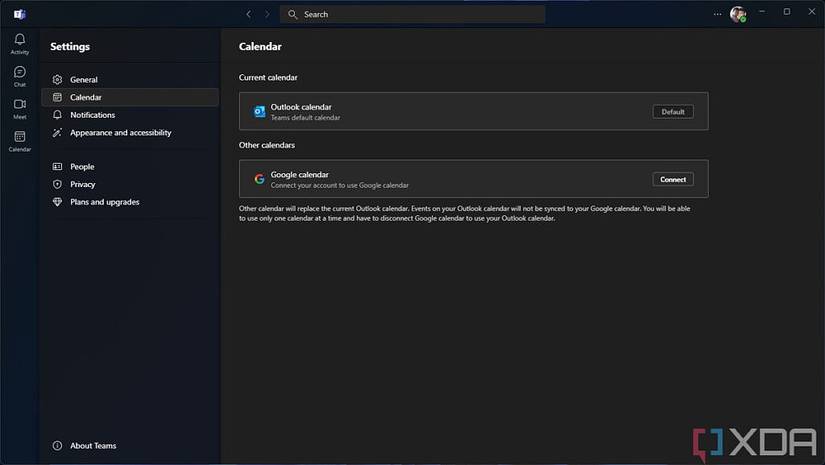Open Plans and upgrades

pyautogui.click(x=130, y=202)
